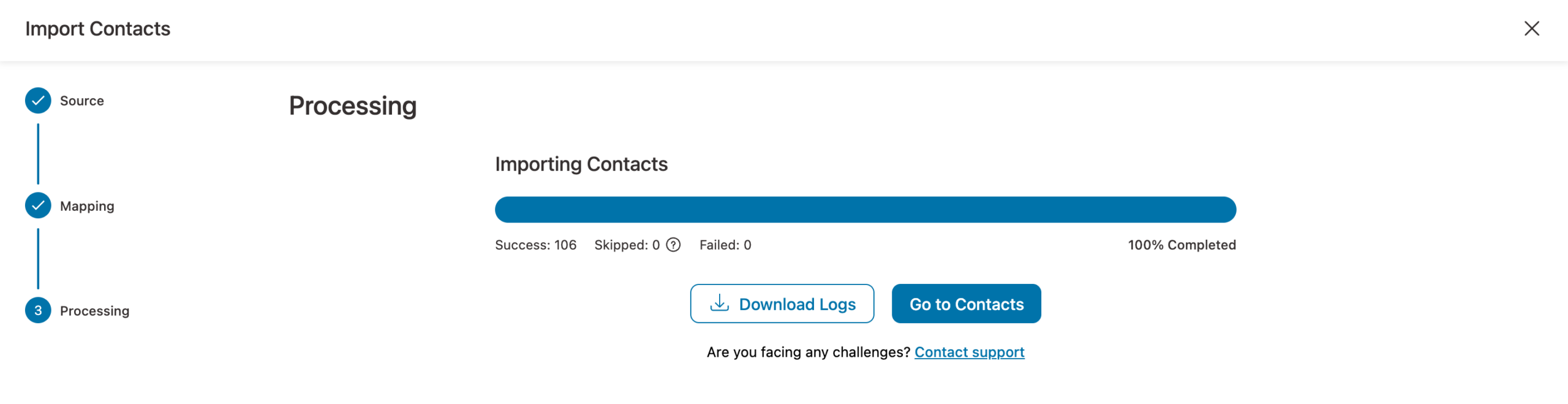1568x404 pixels.
Task: Select the Mapping step in the sidebar
Action: tap(86, 206)
